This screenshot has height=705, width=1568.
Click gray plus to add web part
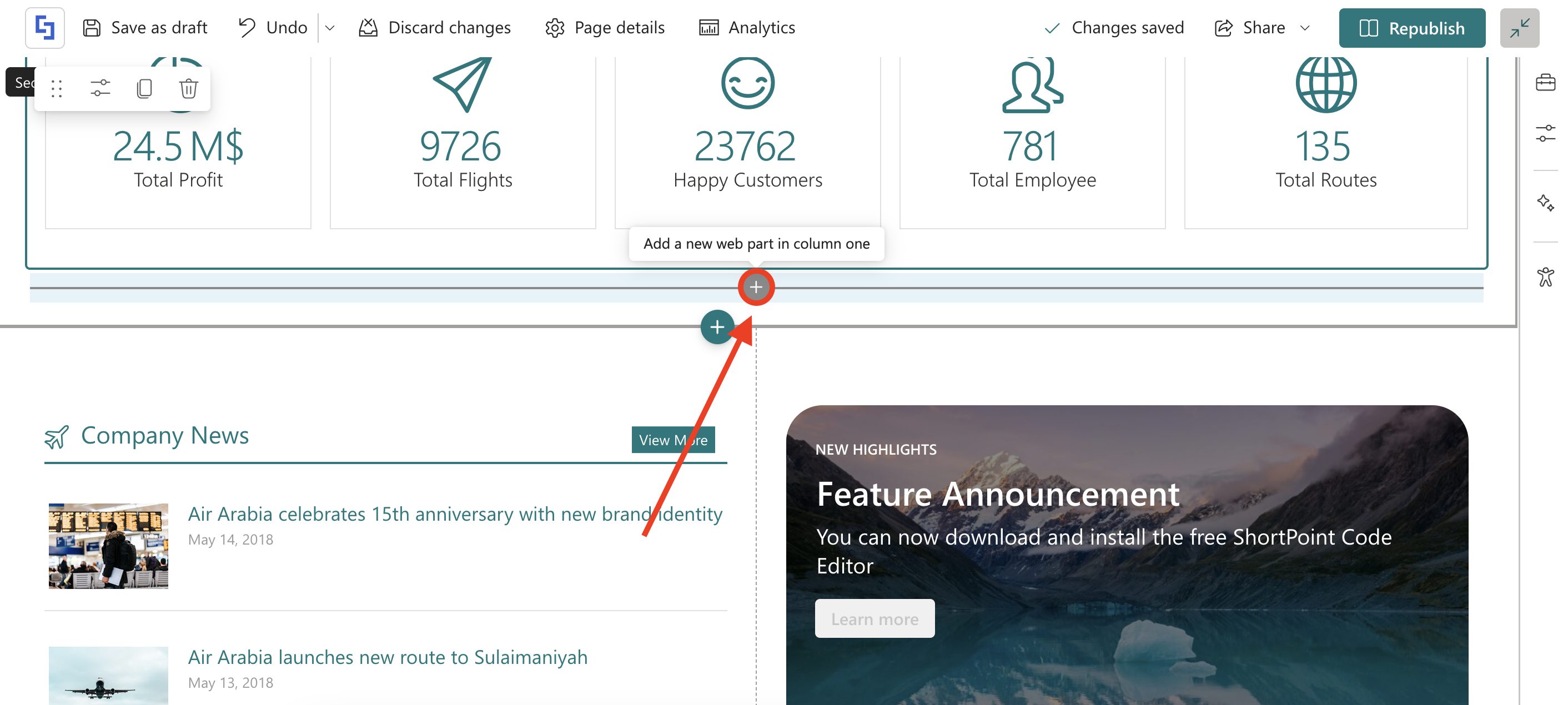755,288
